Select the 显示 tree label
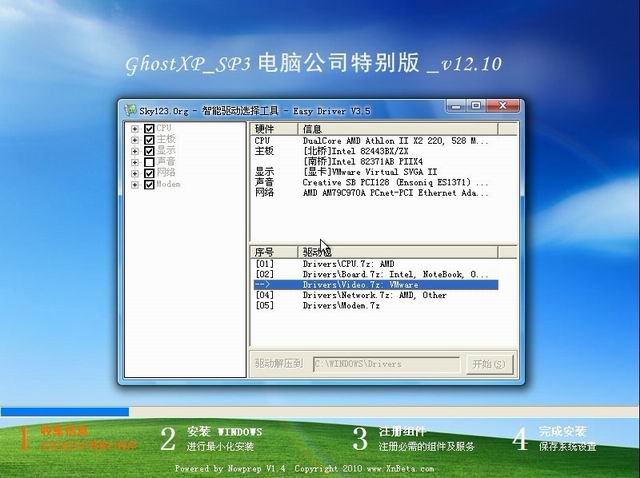The width and height of the screenshot is (640, 478). [x=166, y=150]
